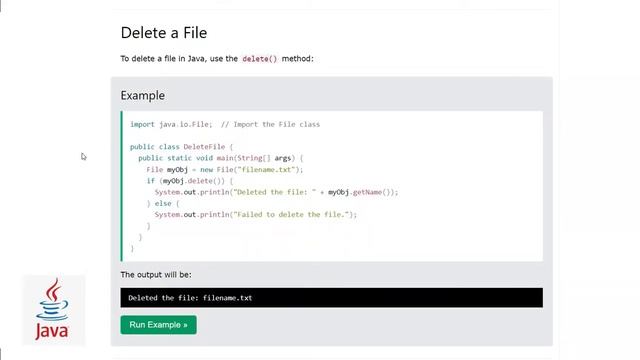
Task: Click the 'import java.io.File;' code line
Action: click(225, 124)
